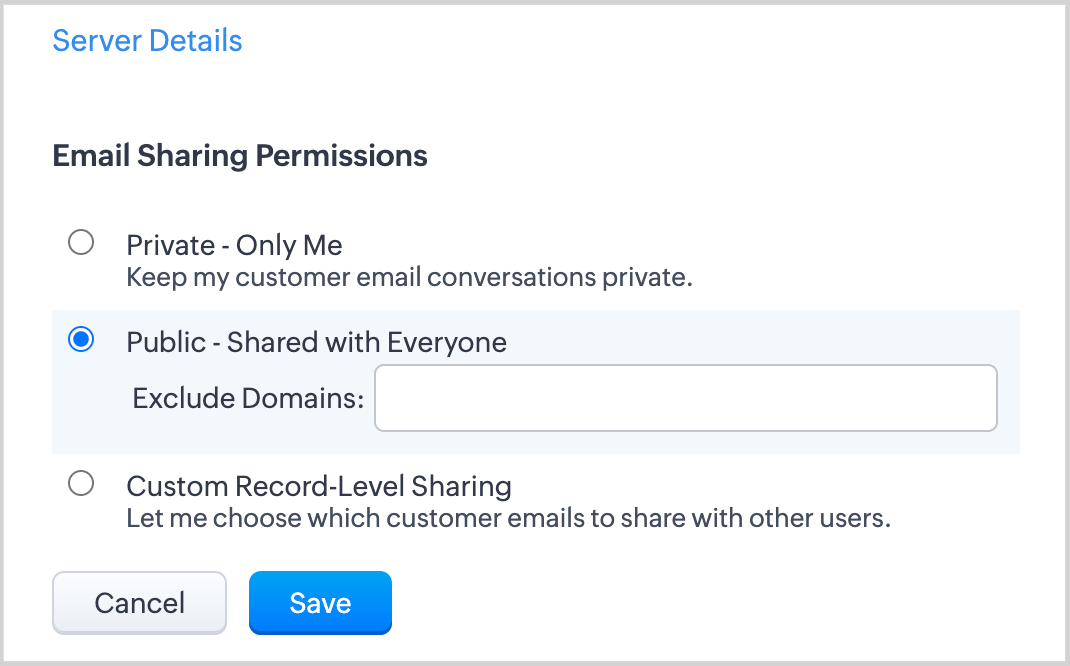Click the word 'Everyone' in the Public option
Viewport: 1070px width, 666px height.
point(447,342)
